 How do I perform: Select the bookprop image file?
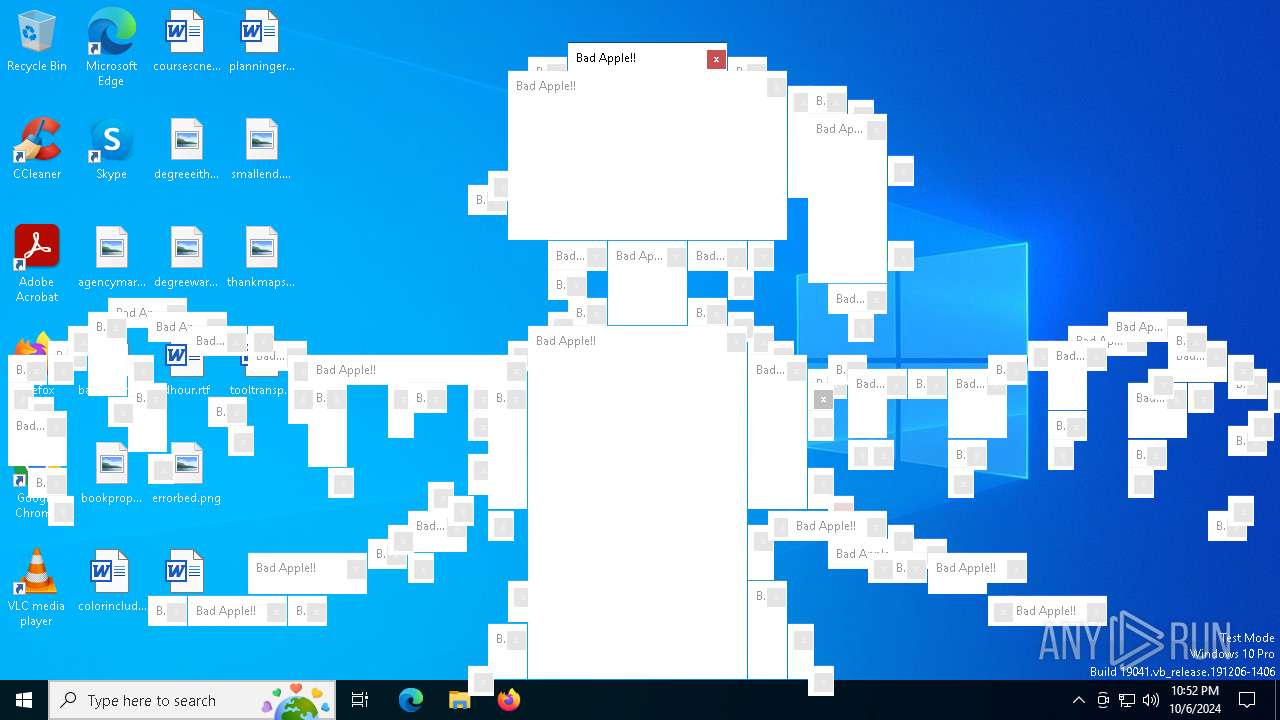[112, 473]
